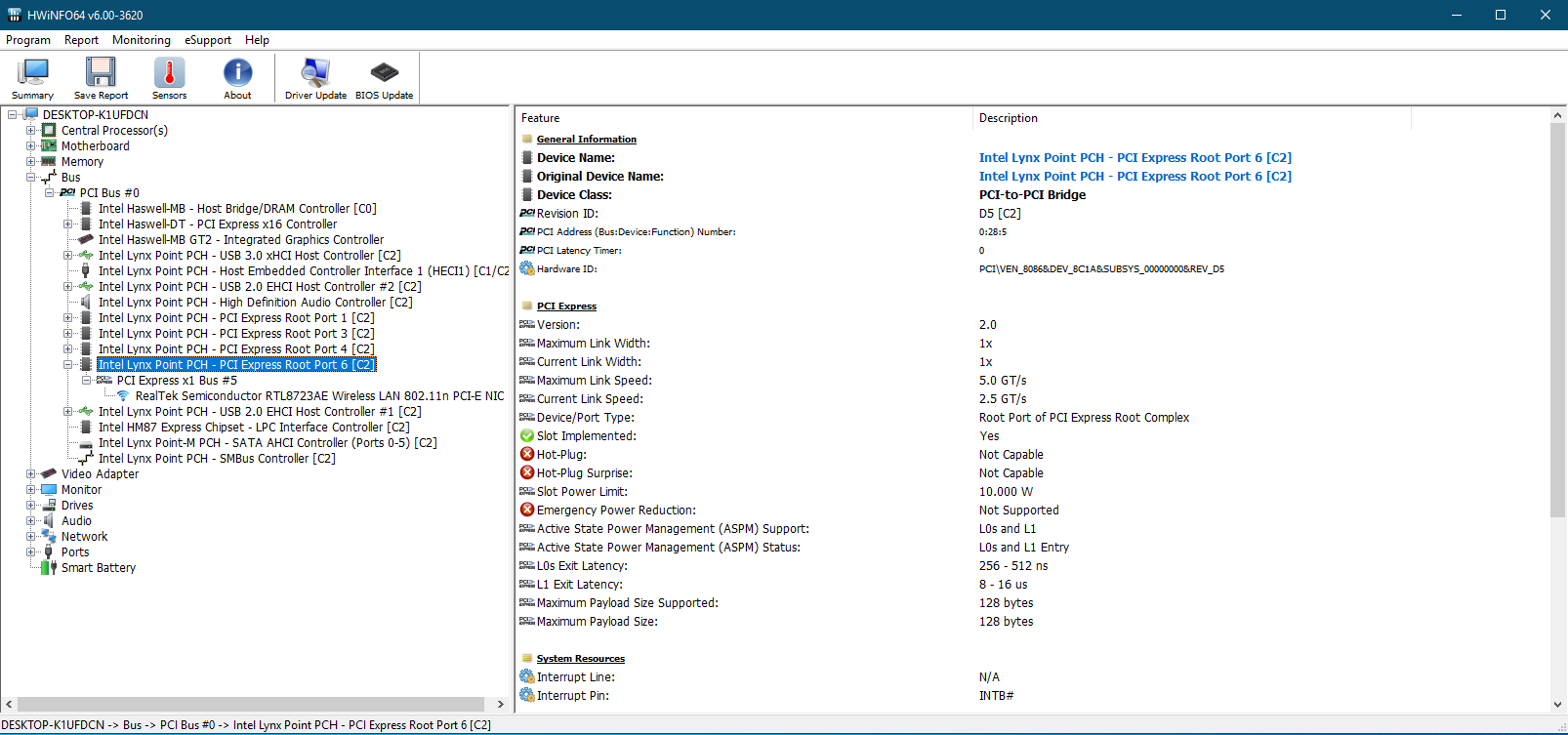The image size is (1568, 735).
Task: Click the Memory module icon
Action: [x=49, y=162]
